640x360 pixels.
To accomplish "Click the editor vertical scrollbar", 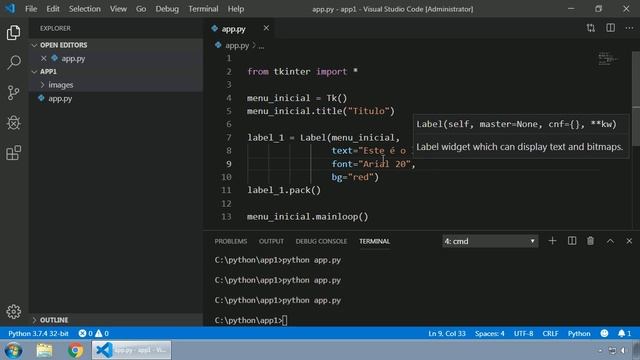I will 636,98.
